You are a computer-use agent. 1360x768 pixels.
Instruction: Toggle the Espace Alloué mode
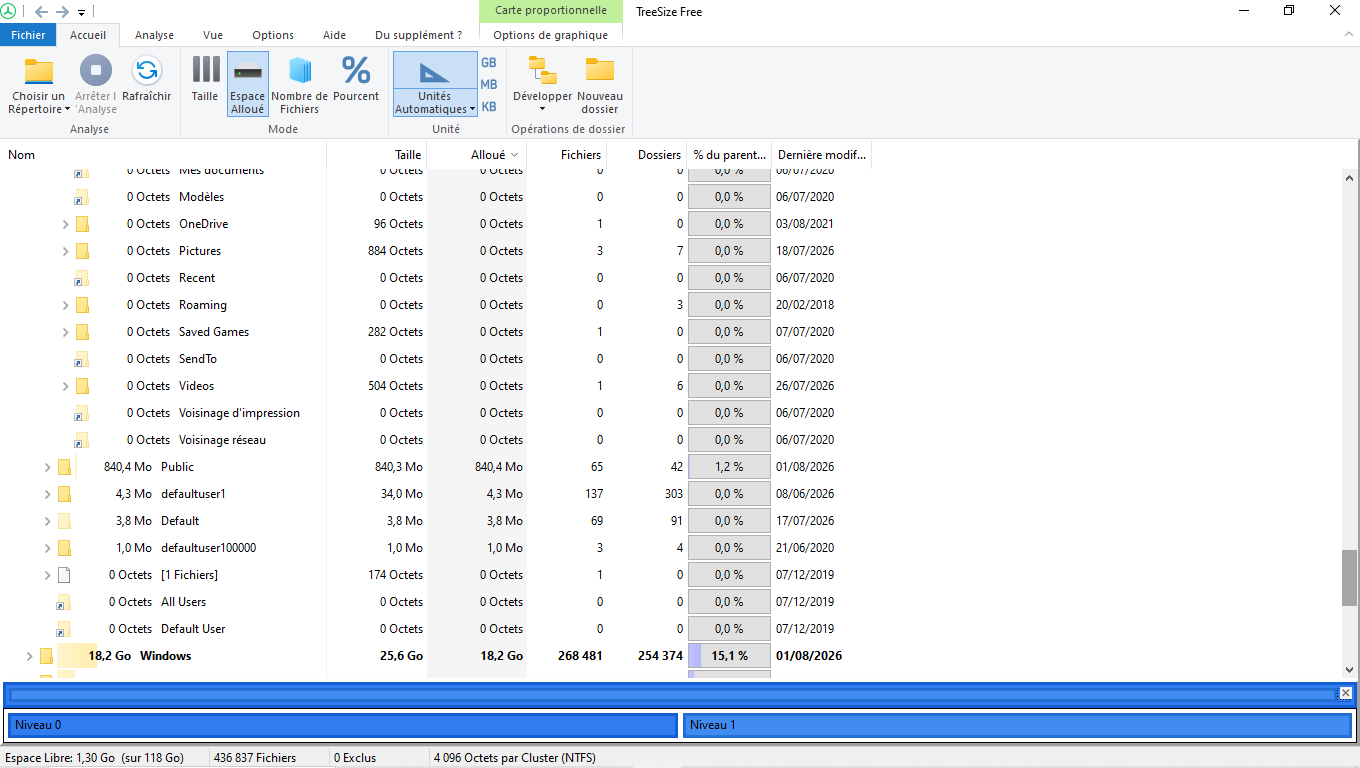[x=248, y=83]
